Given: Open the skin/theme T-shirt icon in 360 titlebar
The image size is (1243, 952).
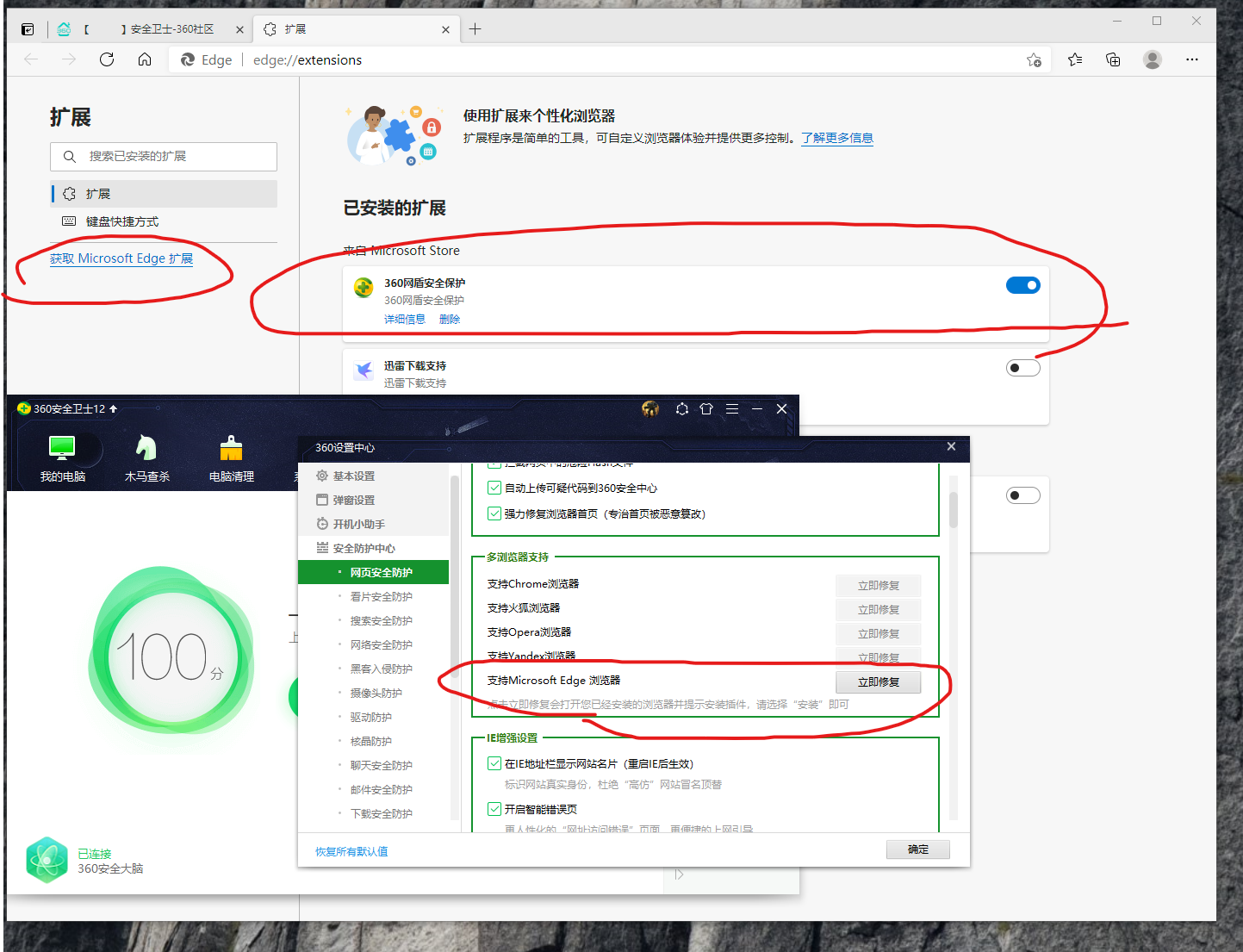Looking at the screenshot, I should [x=706, y=408].
